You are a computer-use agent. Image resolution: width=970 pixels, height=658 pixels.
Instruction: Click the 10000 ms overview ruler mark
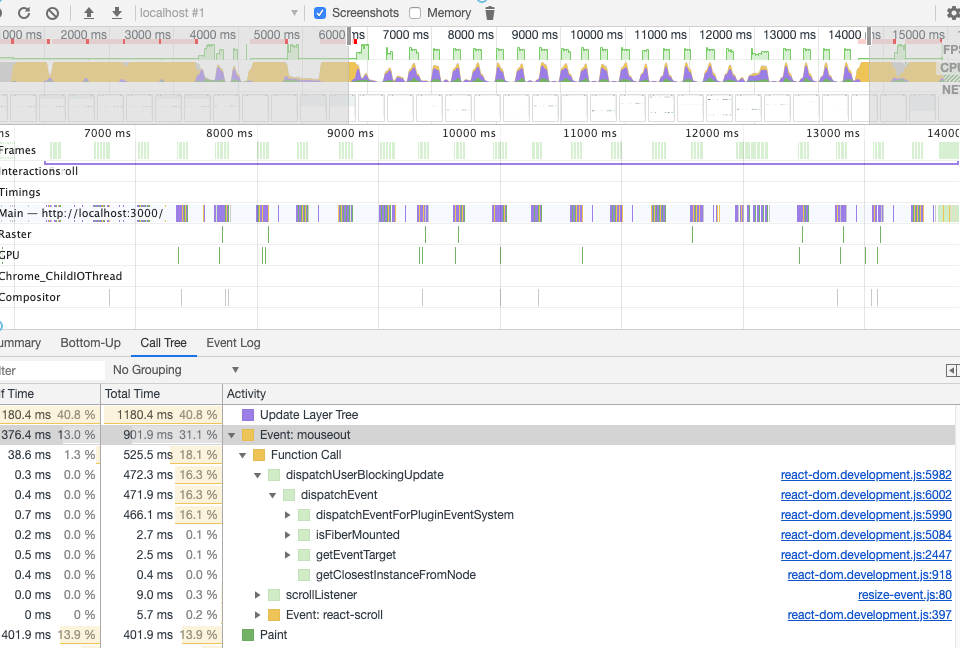tap(596, 35)
